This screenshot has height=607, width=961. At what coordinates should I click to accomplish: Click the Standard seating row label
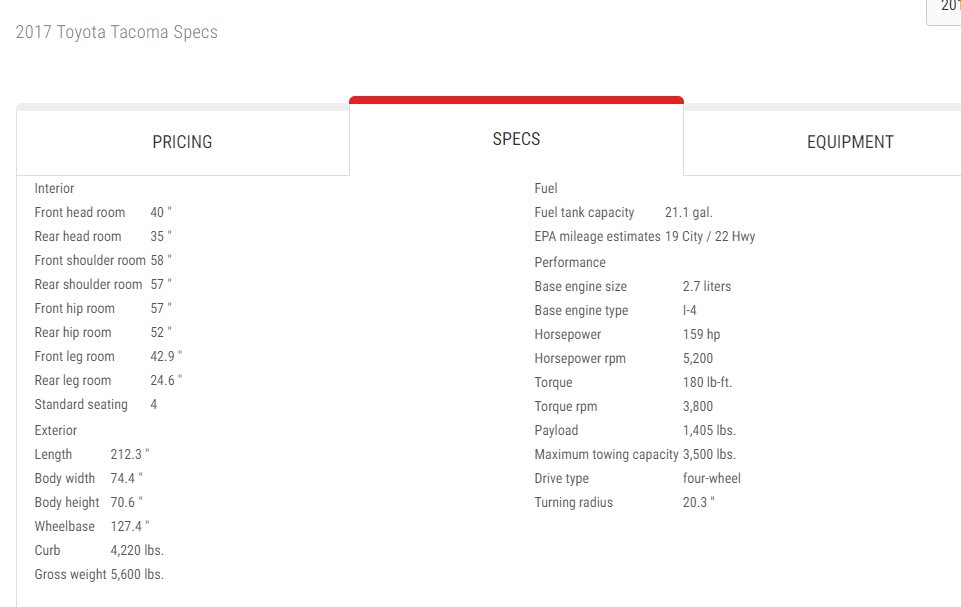coord(81,405)
